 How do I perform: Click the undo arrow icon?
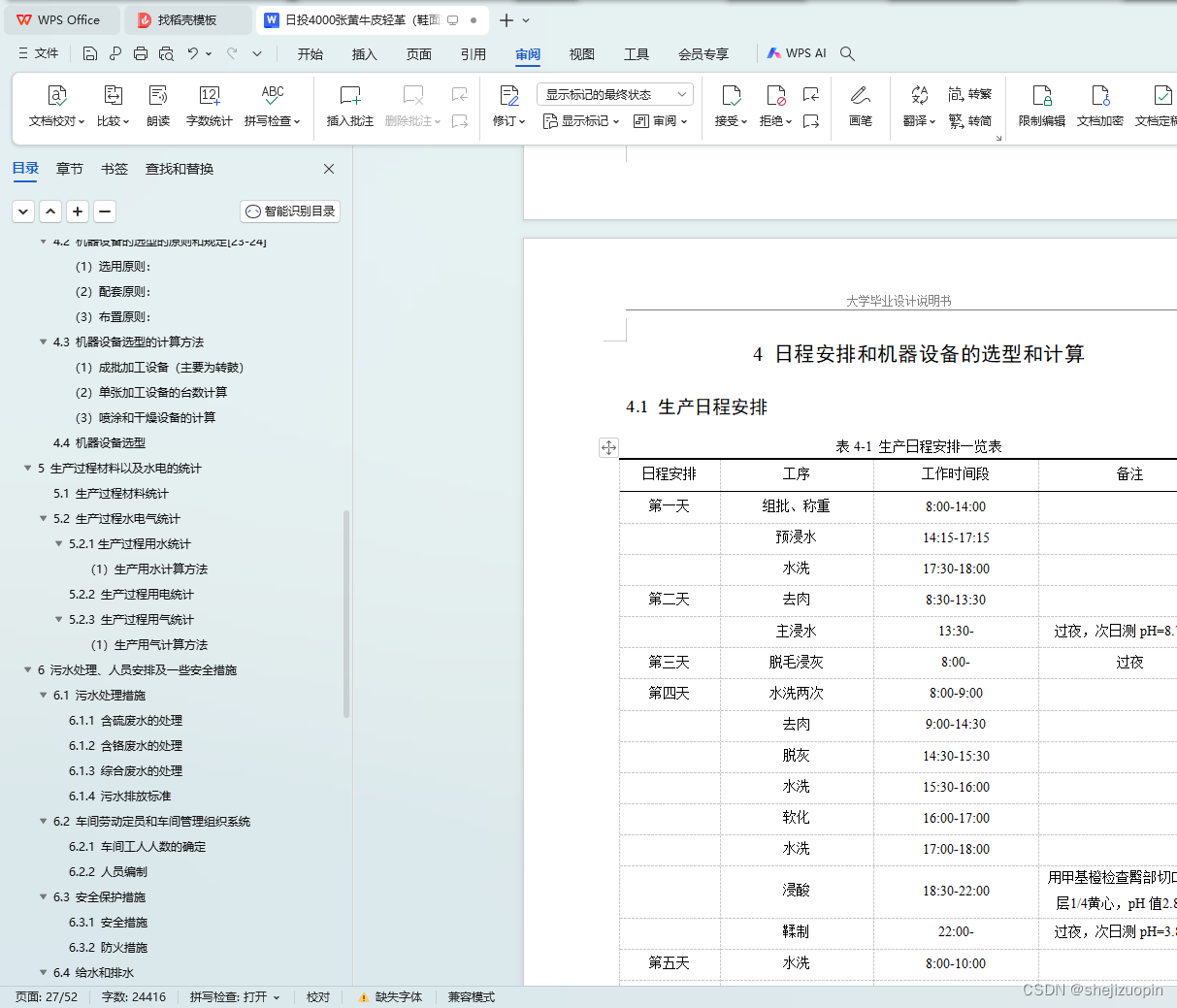click(193, 53)
